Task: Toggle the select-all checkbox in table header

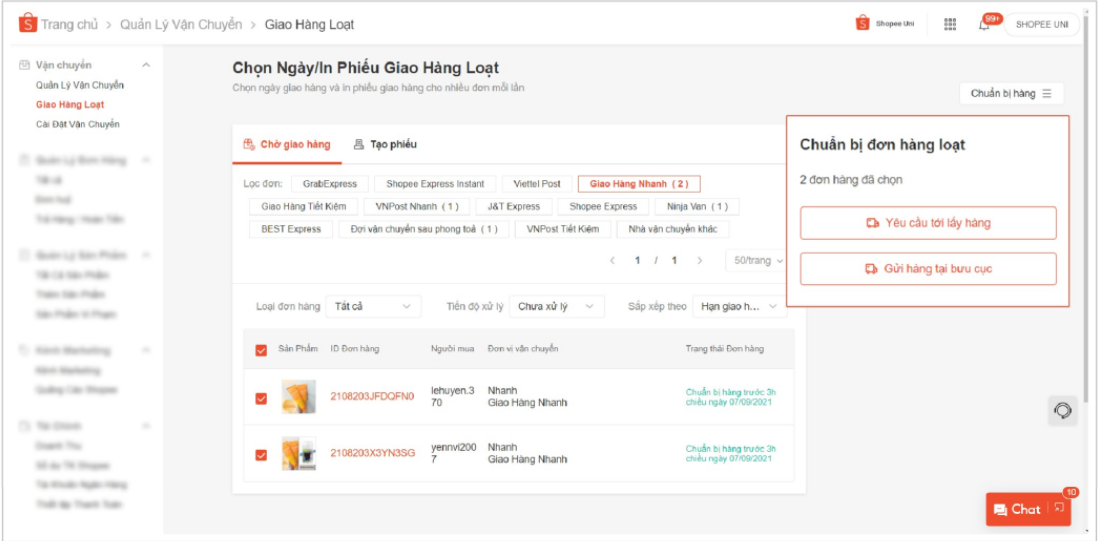Action: [261, 350]
